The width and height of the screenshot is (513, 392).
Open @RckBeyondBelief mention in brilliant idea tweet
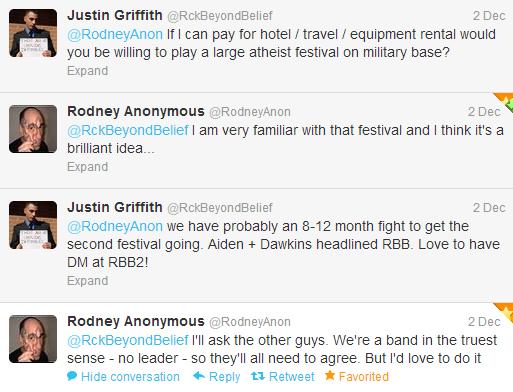pyautogui.click(x=128, y=130)
